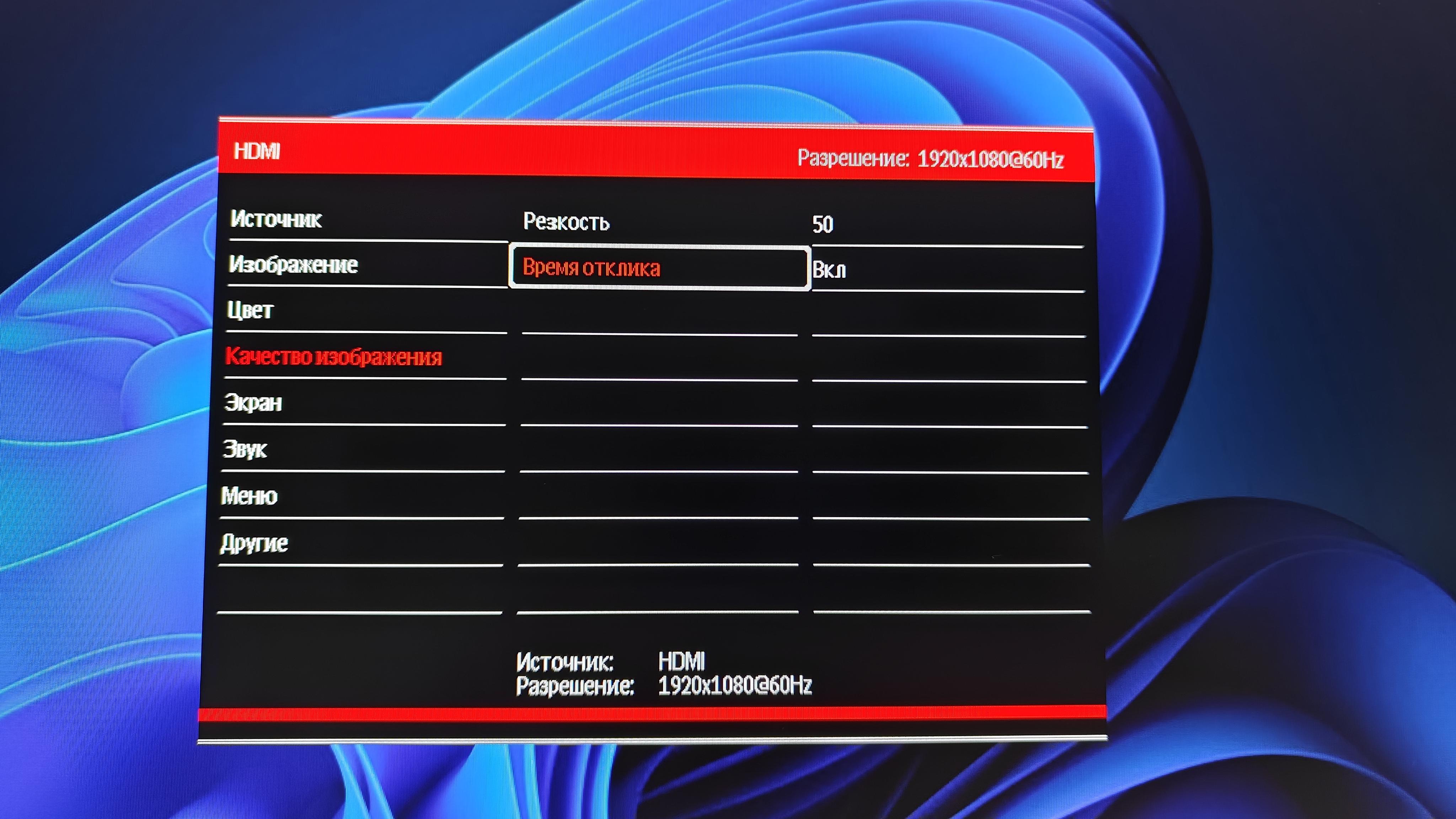Image resolution: width=1456 pixels, height=819 pixels.
Task: Click the HDMI label in red header
Action: (257, 151)
